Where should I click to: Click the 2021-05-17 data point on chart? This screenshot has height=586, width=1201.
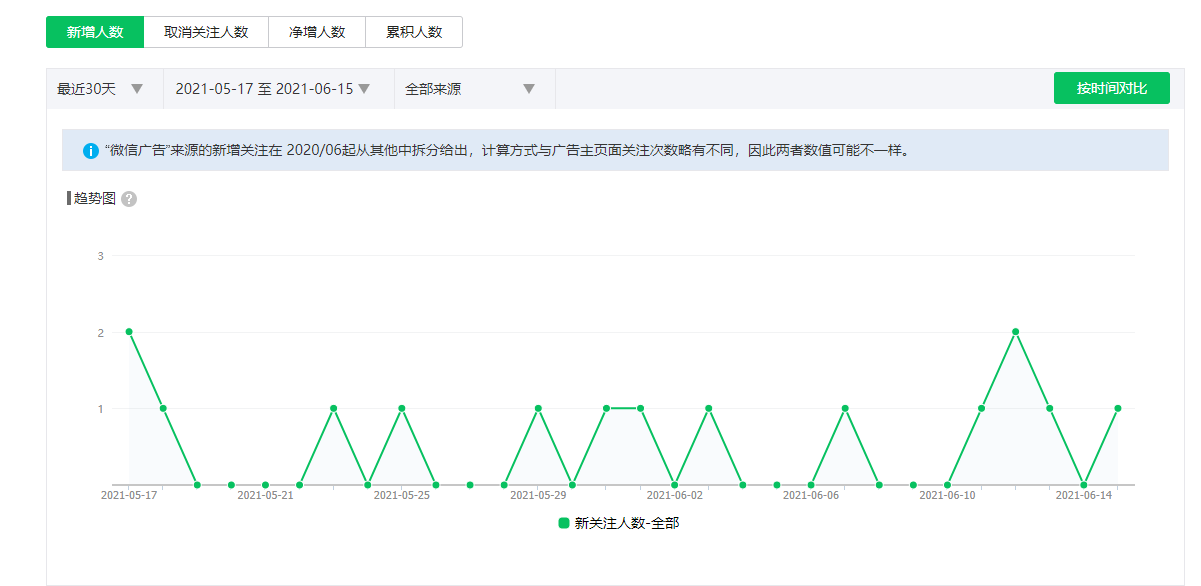coord(129,332)
